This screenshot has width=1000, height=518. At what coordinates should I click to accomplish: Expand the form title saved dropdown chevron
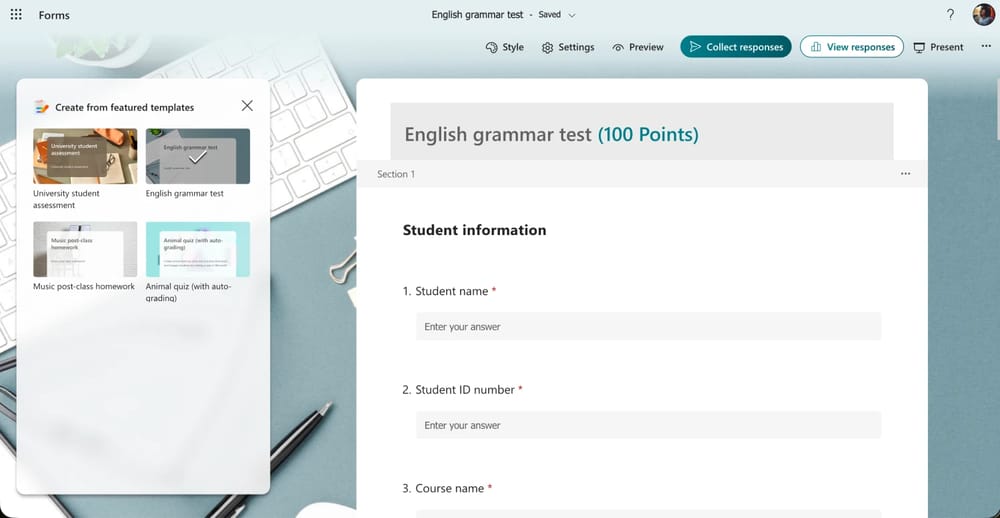tap(572, 15)
